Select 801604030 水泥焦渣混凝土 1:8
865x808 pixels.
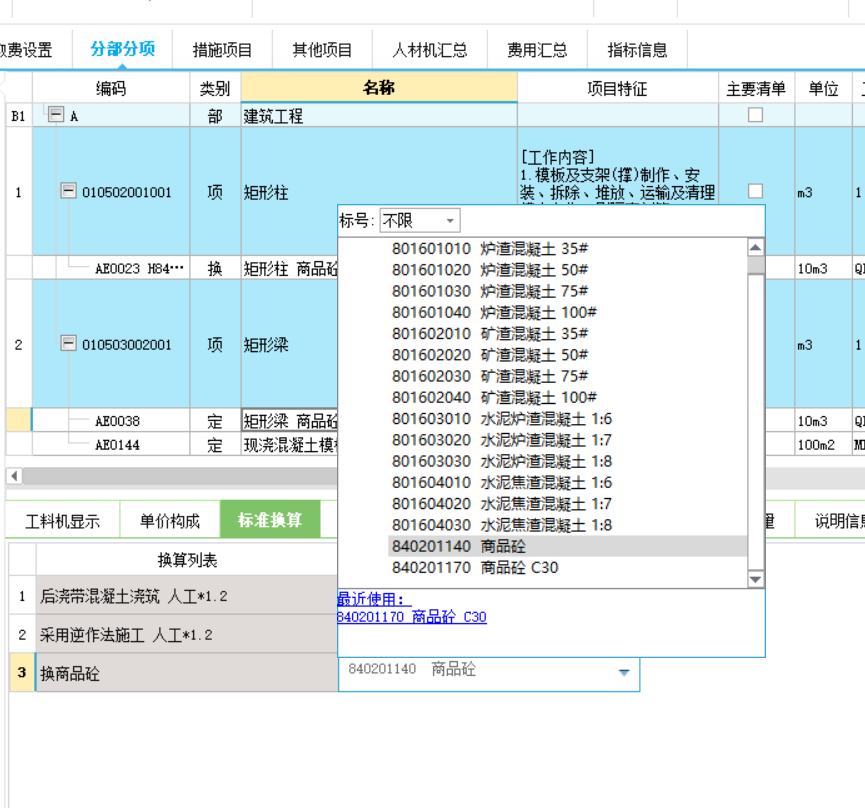pyautogui.click(x=567, y=525)
